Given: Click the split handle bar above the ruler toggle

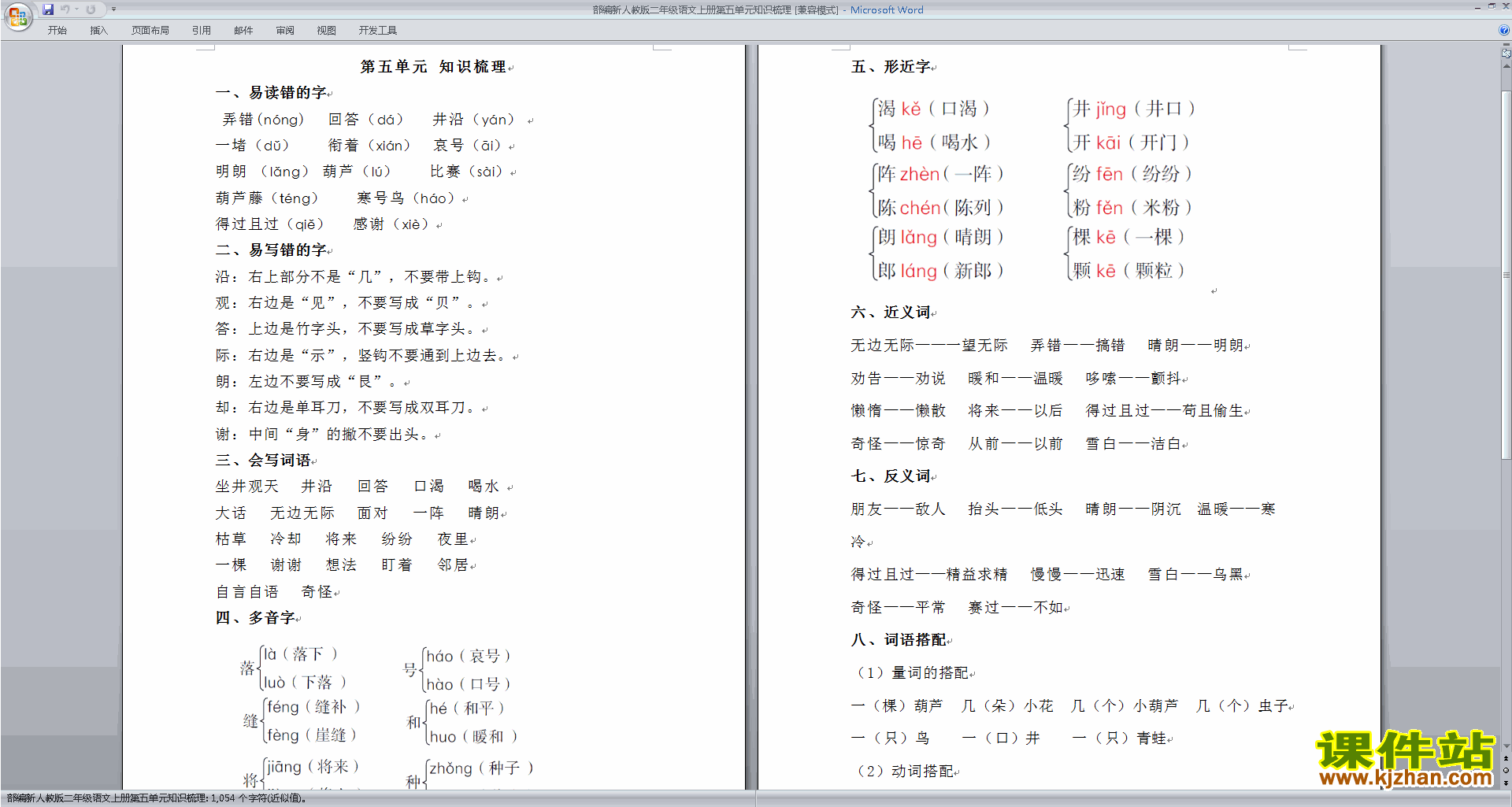Looking at the screenshot, I should pos(1506,46).
